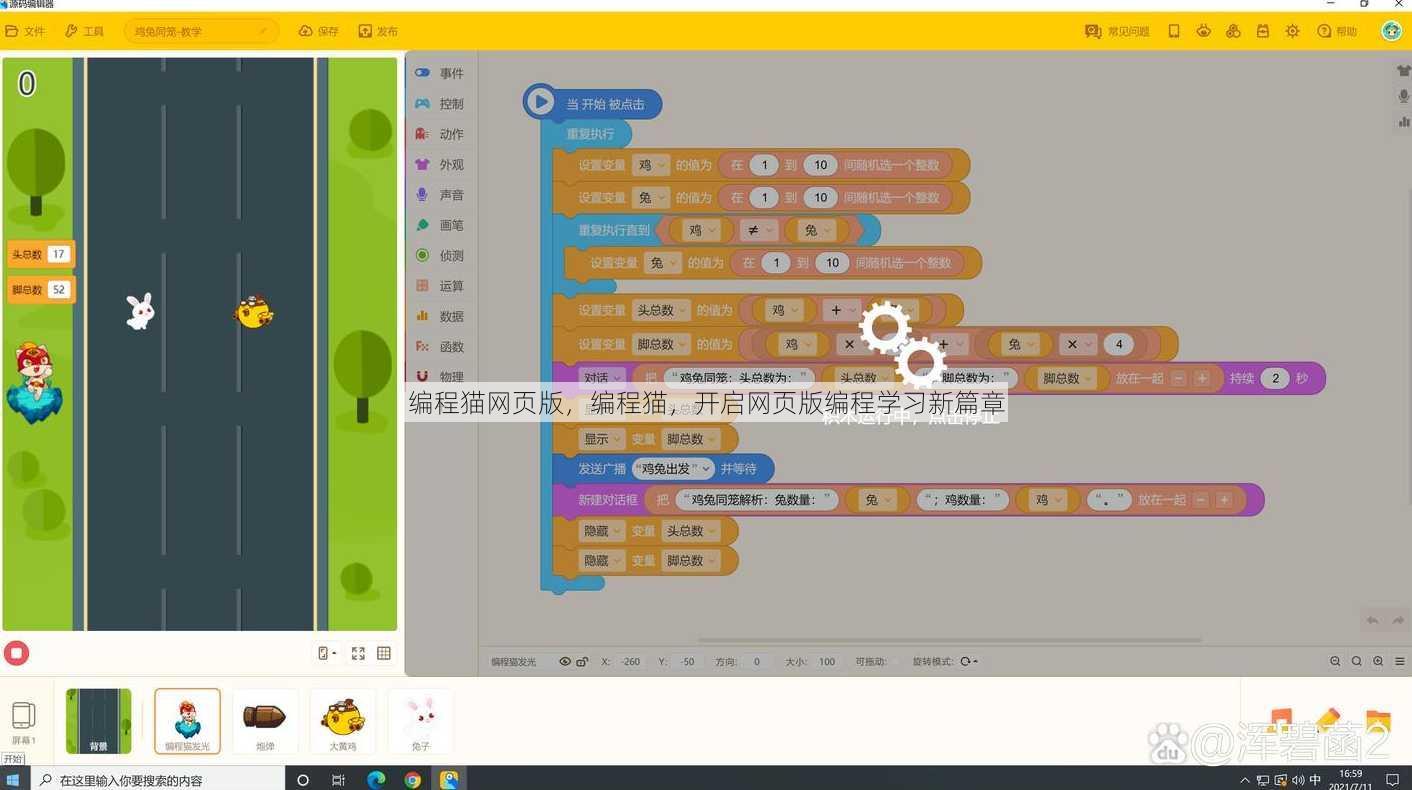The image size is (1412, 790).
Task: Open the 帮助 menu
Action: tap(1337, 31)
